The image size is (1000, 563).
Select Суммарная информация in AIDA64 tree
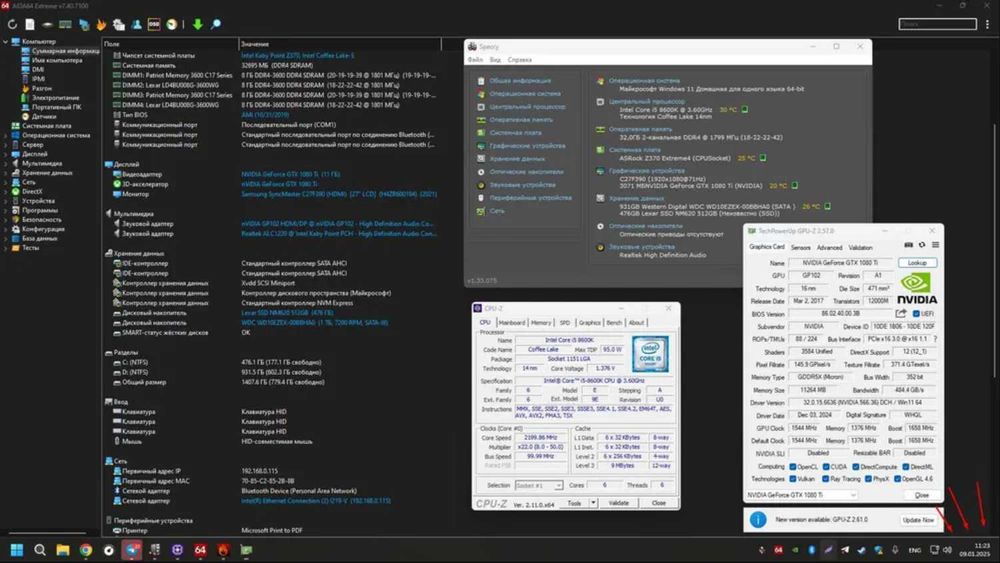64,51
